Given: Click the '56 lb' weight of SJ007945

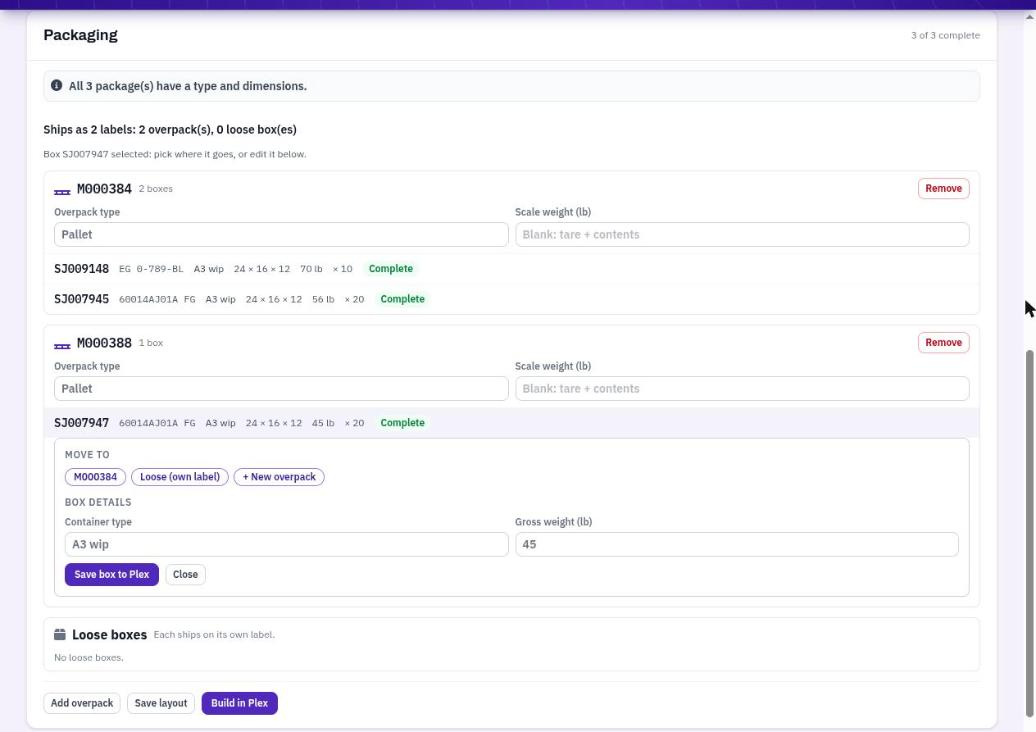Looking at the screenshot, I should 323,299.
